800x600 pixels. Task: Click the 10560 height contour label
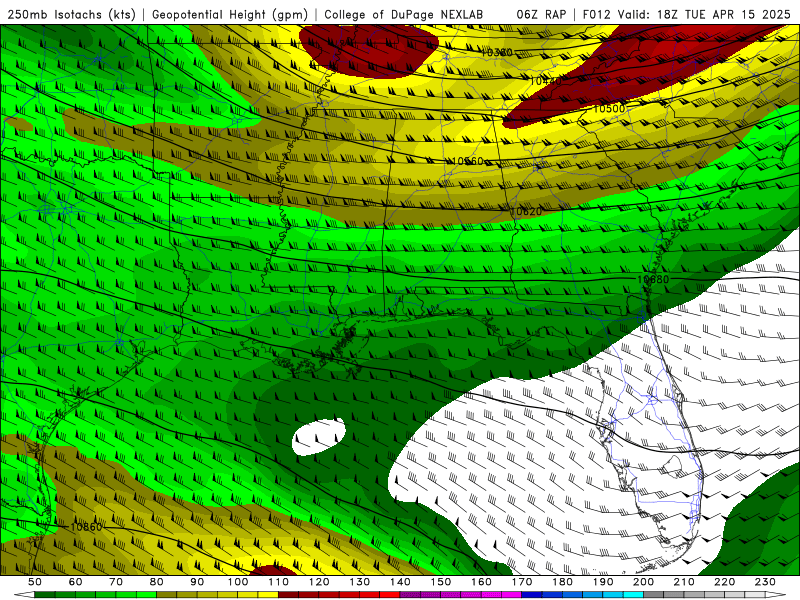pos(468,161)
